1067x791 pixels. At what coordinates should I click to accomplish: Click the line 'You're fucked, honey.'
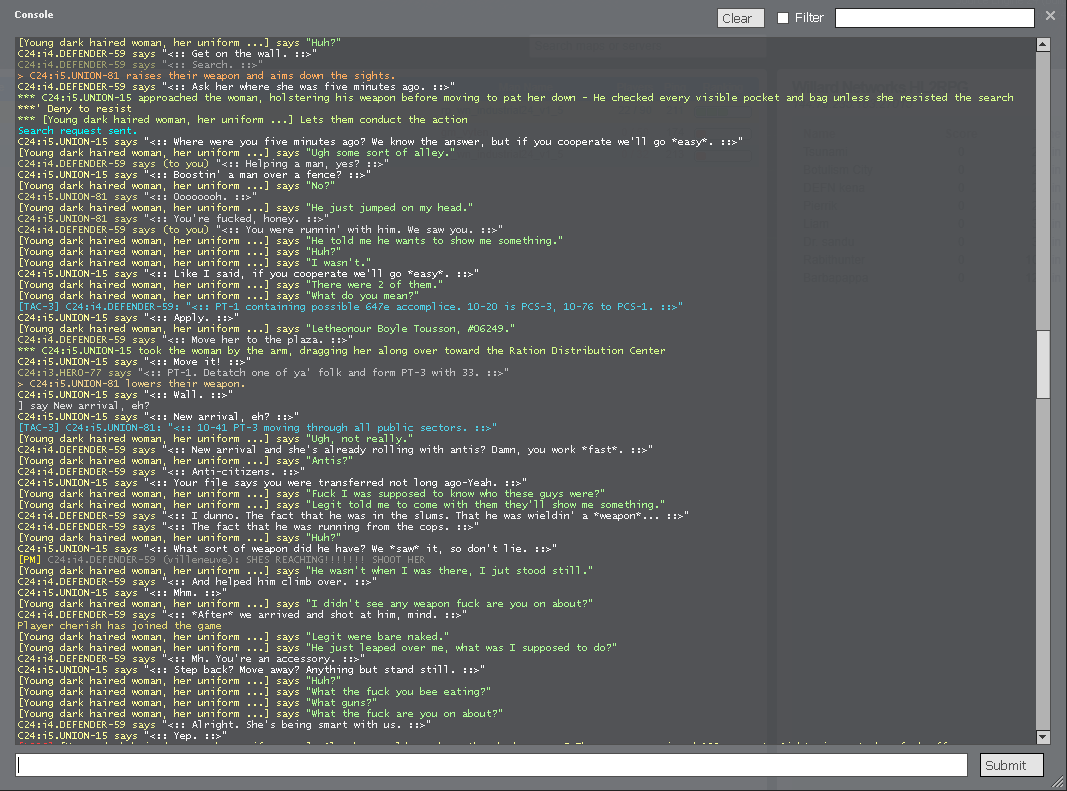pyautogui.click(x=174, y=219)
